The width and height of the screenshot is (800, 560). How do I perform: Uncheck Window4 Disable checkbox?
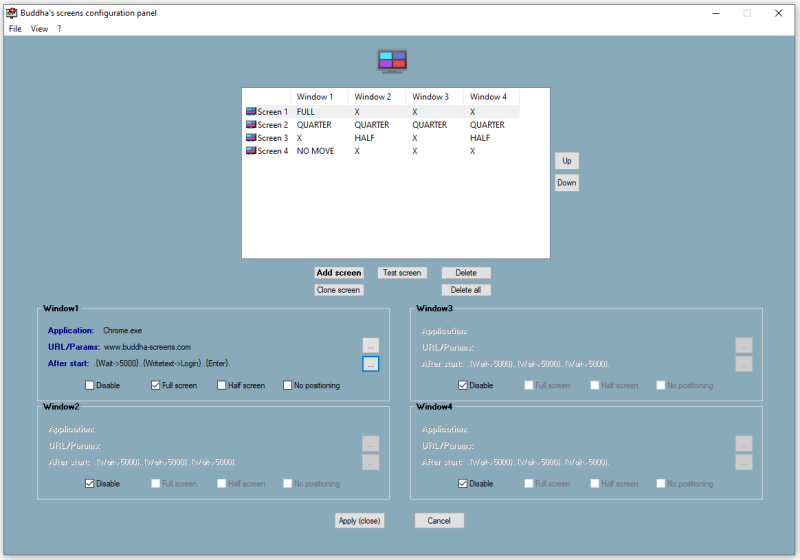[462, 483]
